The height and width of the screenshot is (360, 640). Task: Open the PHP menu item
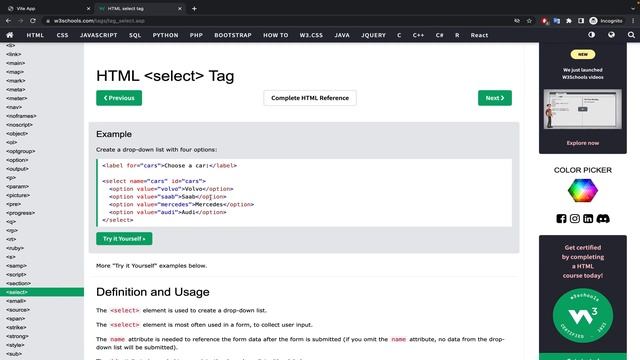[x=196, y=35]
